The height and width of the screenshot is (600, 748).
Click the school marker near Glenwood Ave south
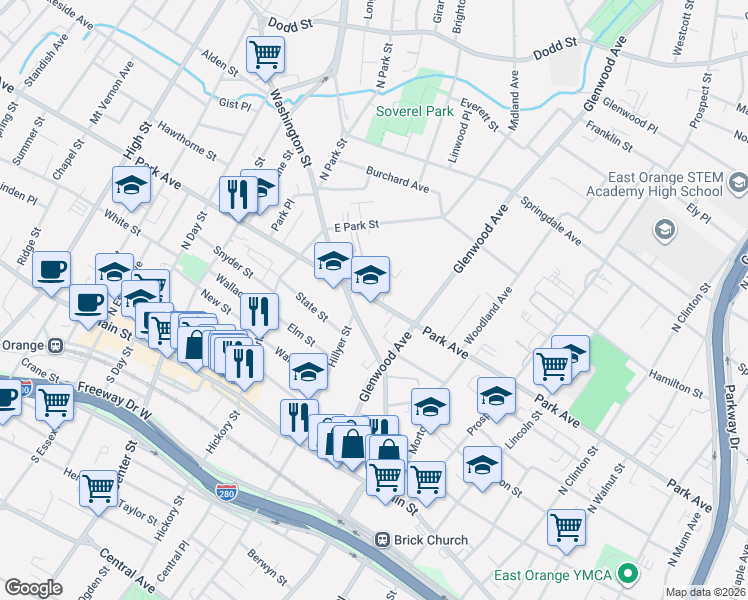point(430,407)
